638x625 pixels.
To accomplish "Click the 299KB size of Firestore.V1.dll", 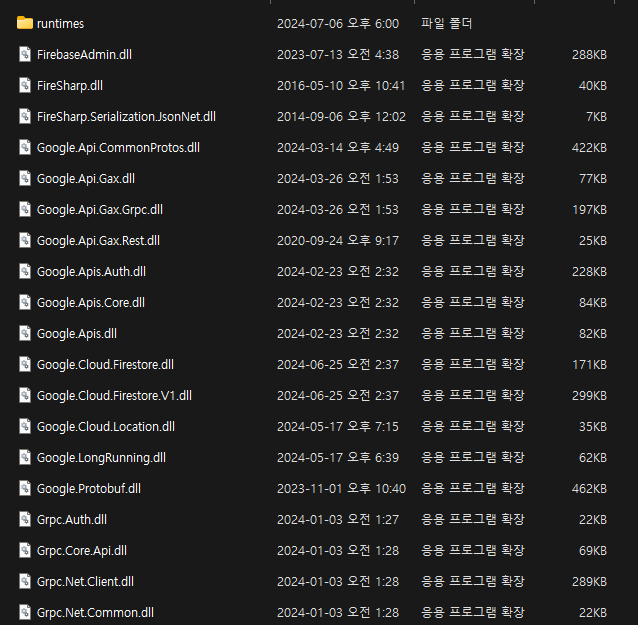I will tap(589, 396).
